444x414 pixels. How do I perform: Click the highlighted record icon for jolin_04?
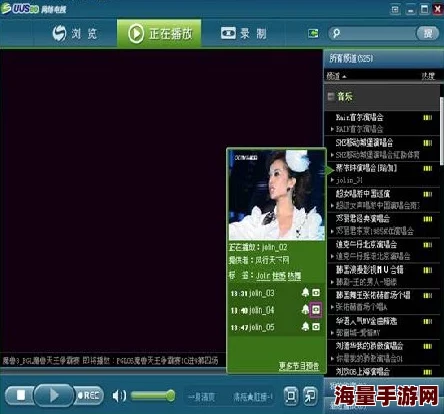316,310
